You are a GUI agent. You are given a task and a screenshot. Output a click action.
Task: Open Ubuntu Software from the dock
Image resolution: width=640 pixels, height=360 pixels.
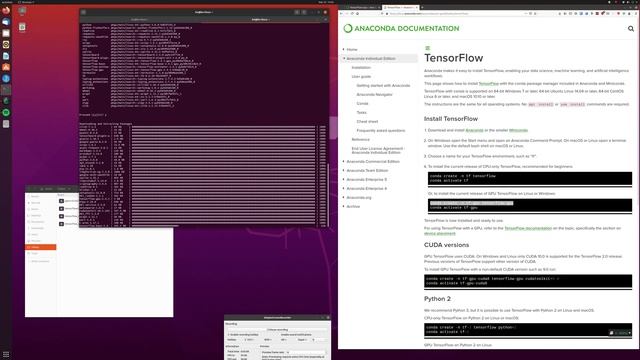[6, 67]
